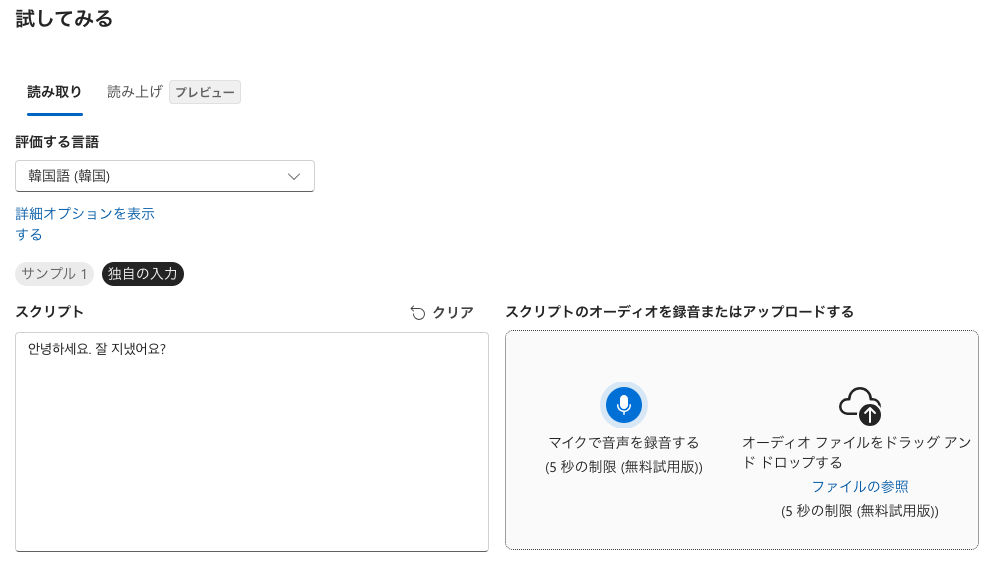
Task: Click the スクリプト label above the text box
Action: click(50, 312)
